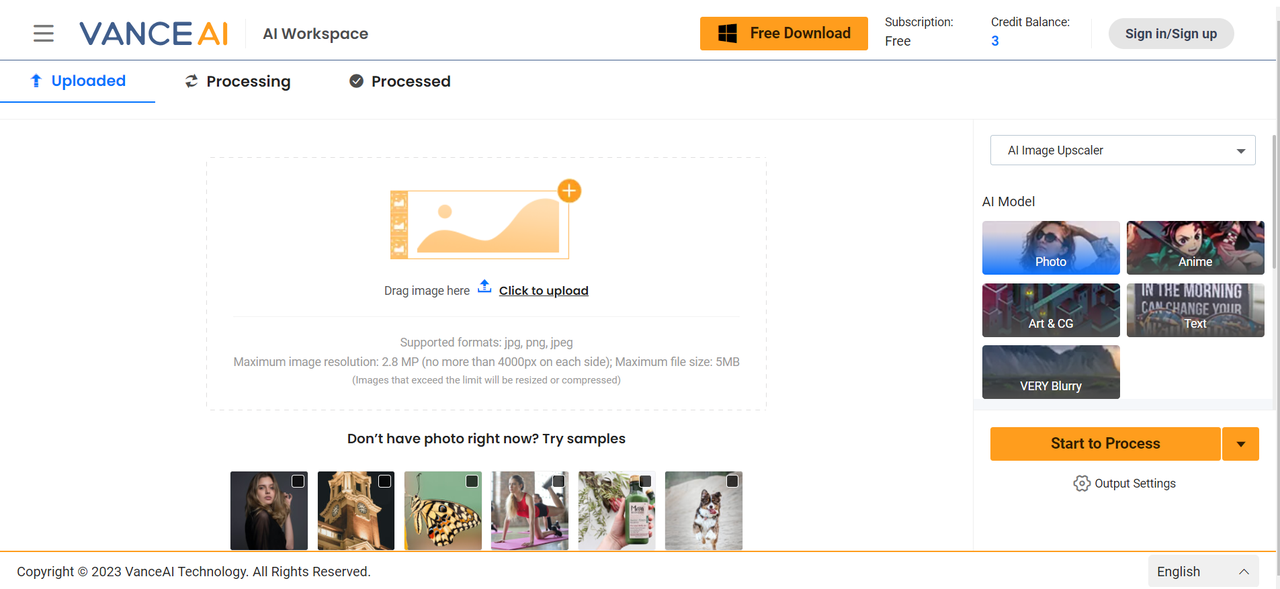This screenshot has width=1280, height=589.
Task: Check the butterfly sample image checkbox
Action: coord(472,481)
